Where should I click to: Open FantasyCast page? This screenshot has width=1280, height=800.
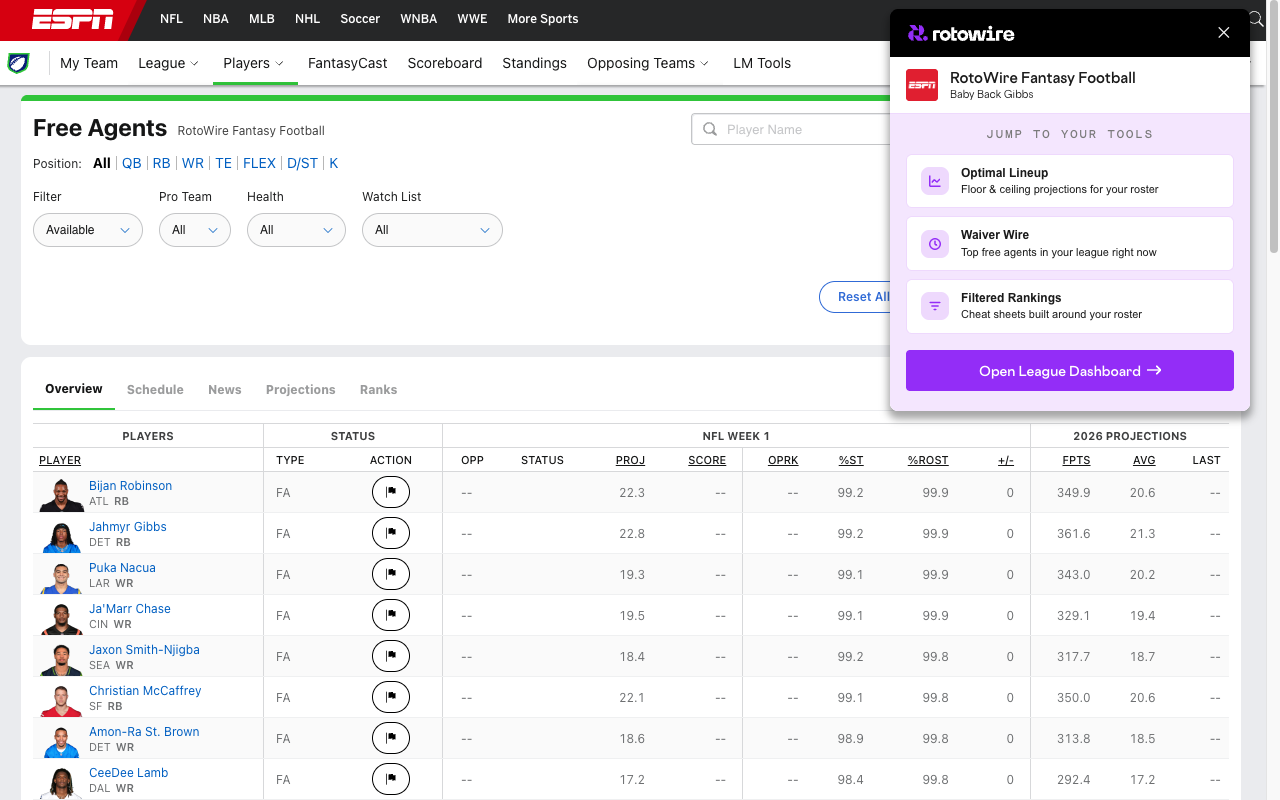tap(348, 63)
